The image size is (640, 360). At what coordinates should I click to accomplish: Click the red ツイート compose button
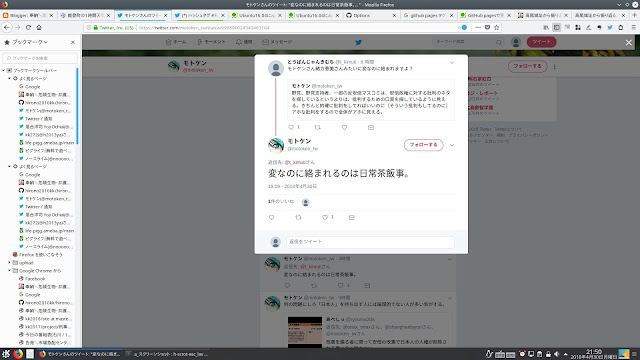pyautogui.click(x=541, y=42)
